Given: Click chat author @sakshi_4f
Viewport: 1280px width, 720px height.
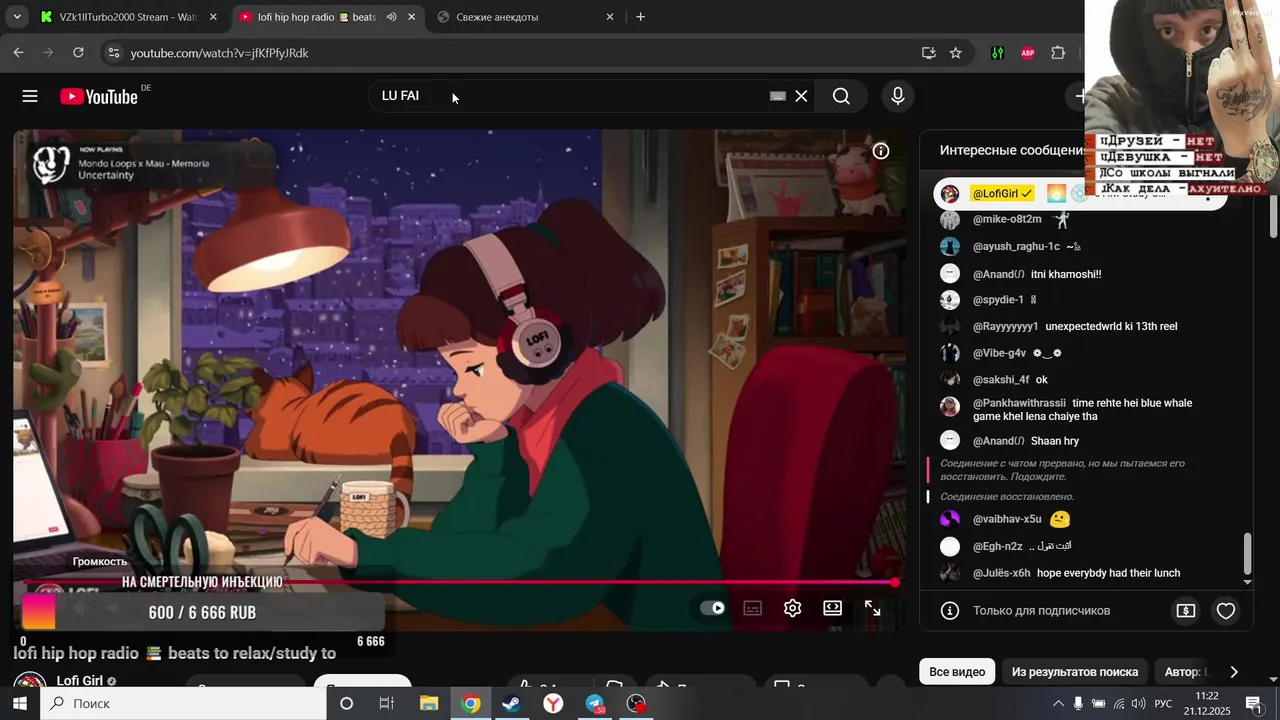Looking at the screenshot, I should [1001, 380].
